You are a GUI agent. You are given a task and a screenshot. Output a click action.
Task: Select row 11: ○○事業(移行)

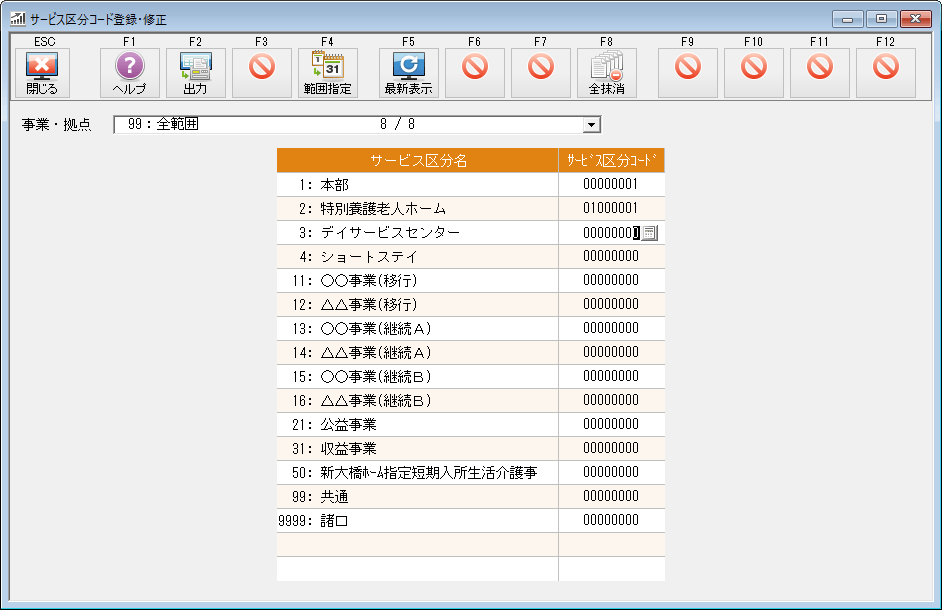click(x=418, y=281)
